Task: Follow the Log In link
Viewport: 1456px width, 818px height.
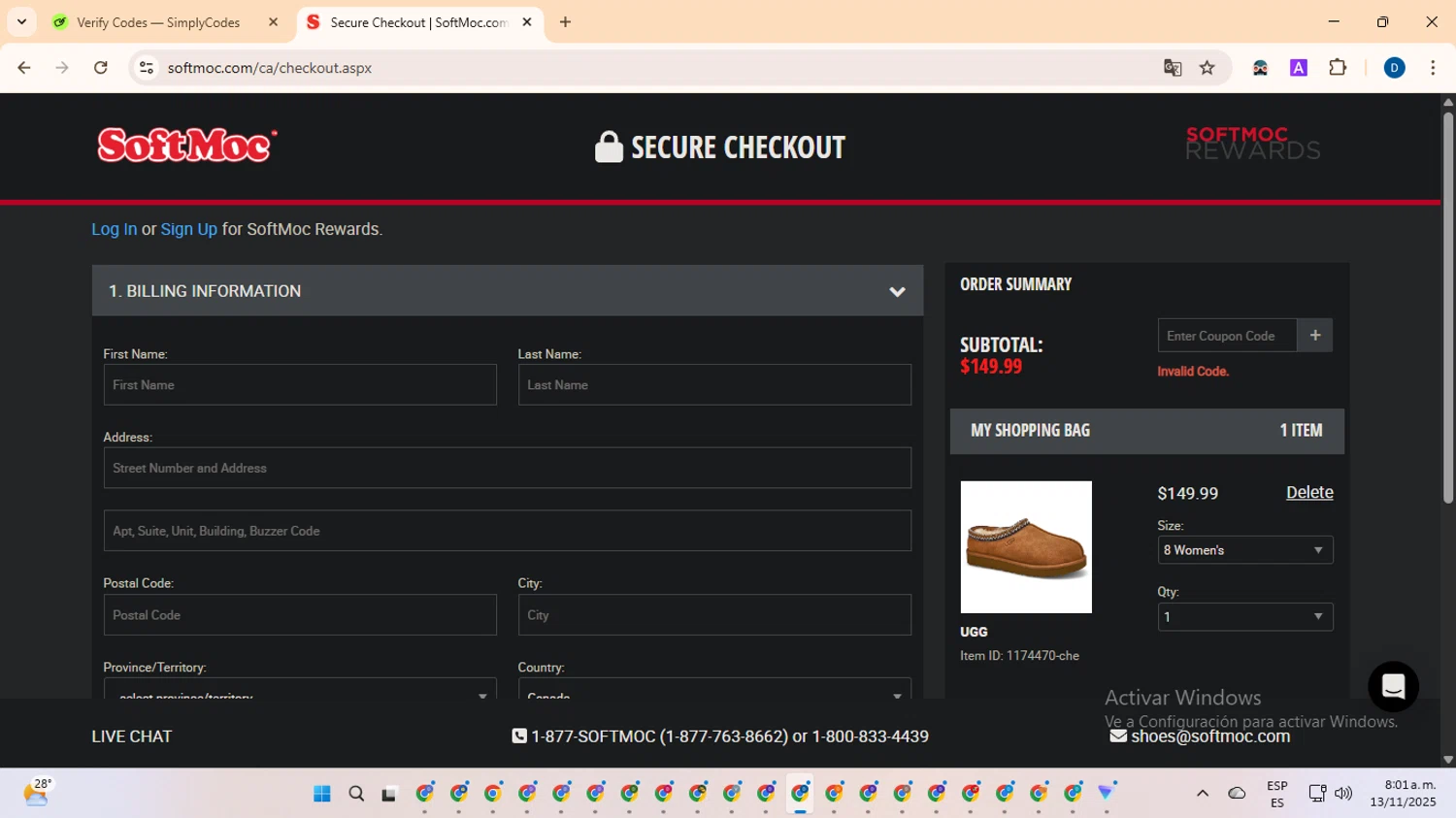Action: click(x=115, y=229)
